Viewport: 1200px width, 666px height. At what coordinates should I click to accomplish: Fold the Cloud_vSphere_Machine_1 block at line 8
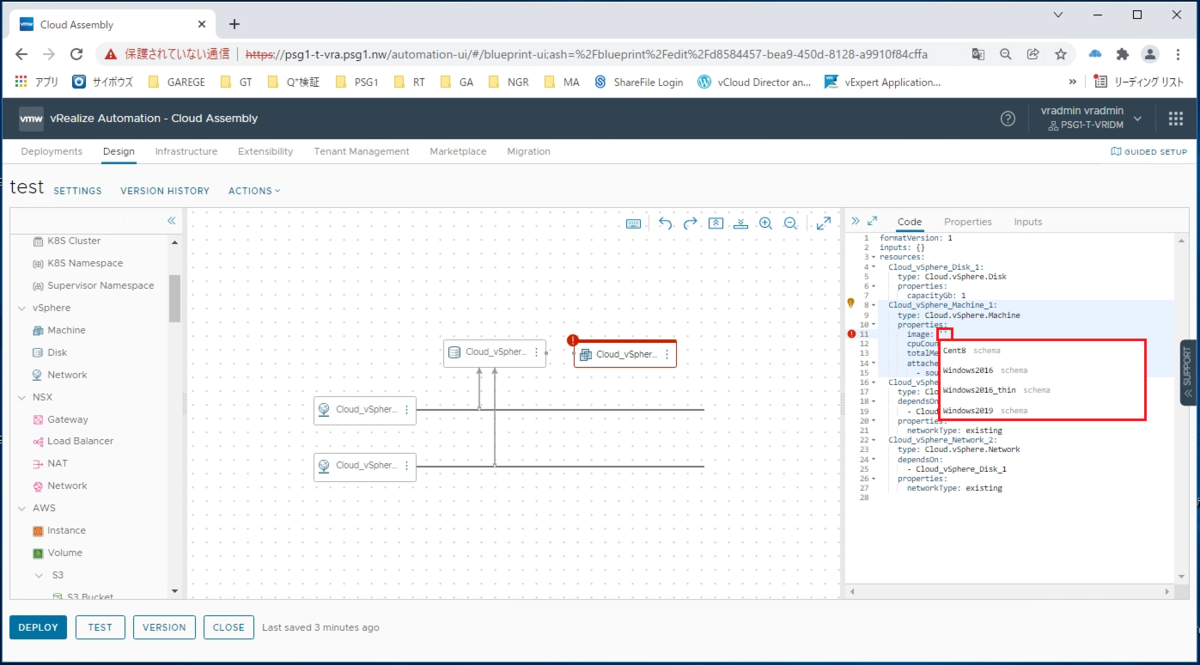874,305
